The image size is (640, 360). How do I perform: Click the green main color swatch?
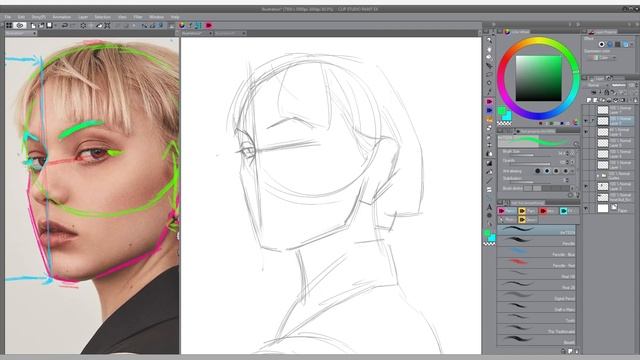(501, 111)
